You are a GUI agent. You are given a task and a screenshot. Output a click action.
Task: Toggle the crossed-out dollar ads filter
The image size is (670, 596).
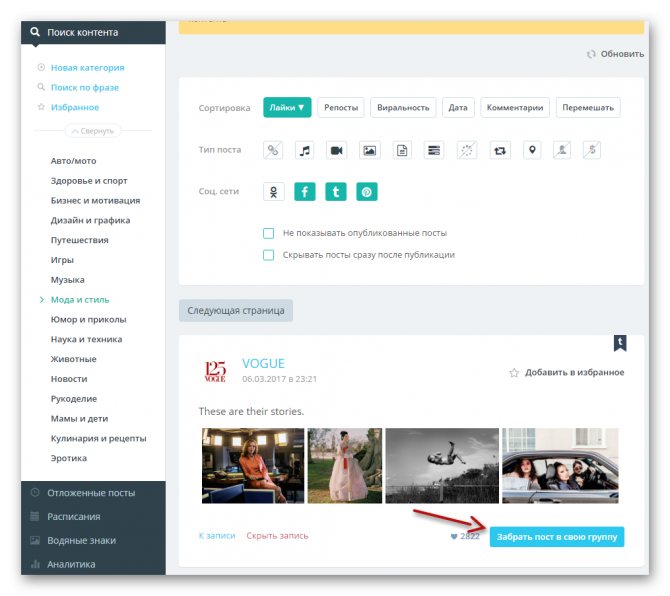(592, 150)
